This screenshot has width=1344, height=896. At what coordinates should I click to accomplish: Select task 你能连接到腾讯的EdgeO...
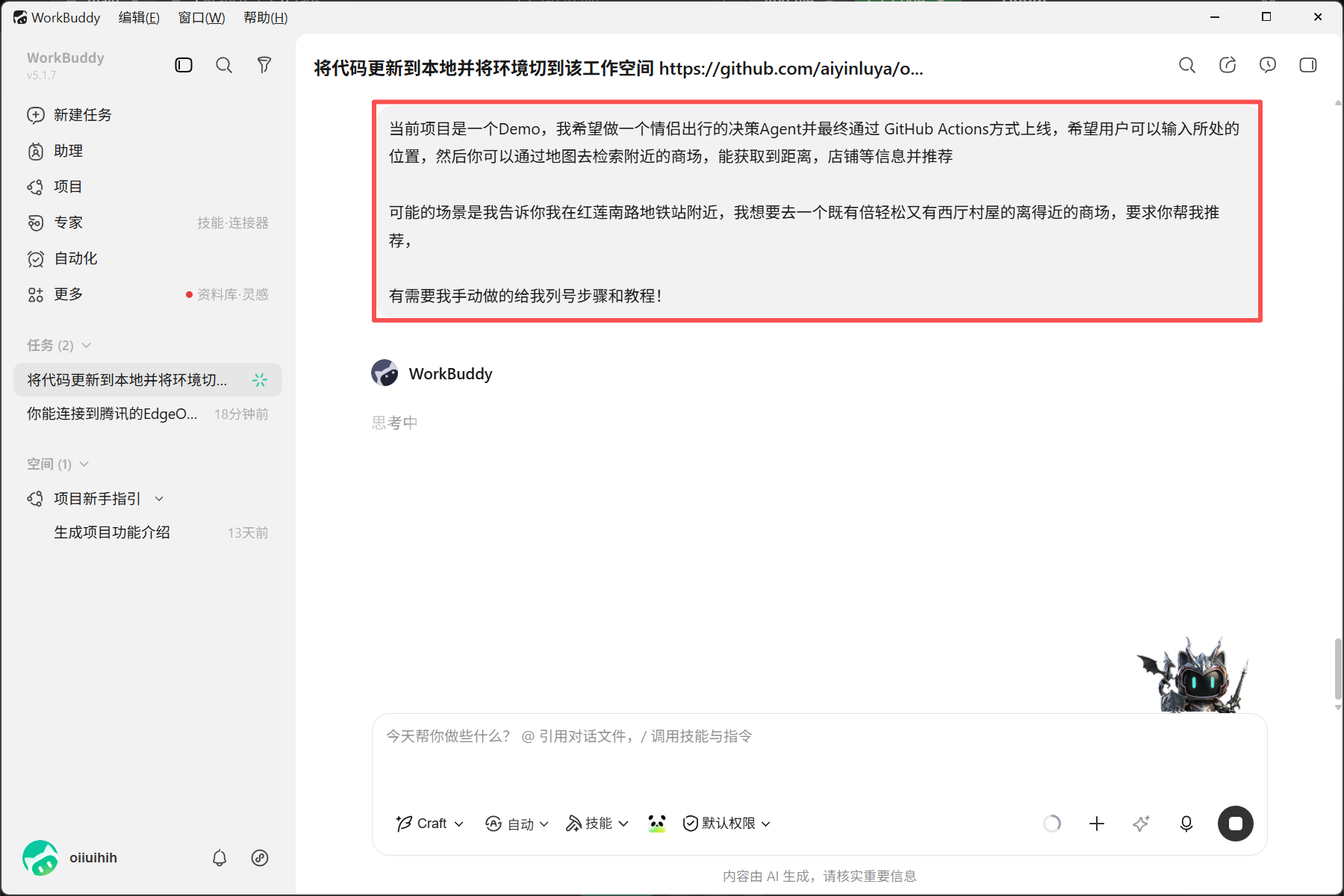(x=148, y=414)
